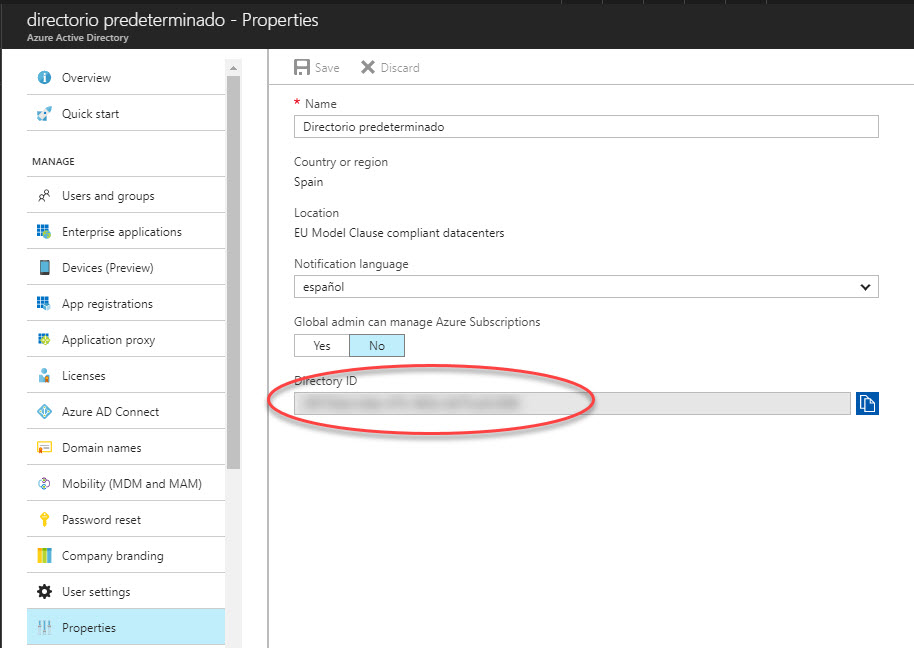Open User settings
914x648 pixels.
tap(126, 591)
